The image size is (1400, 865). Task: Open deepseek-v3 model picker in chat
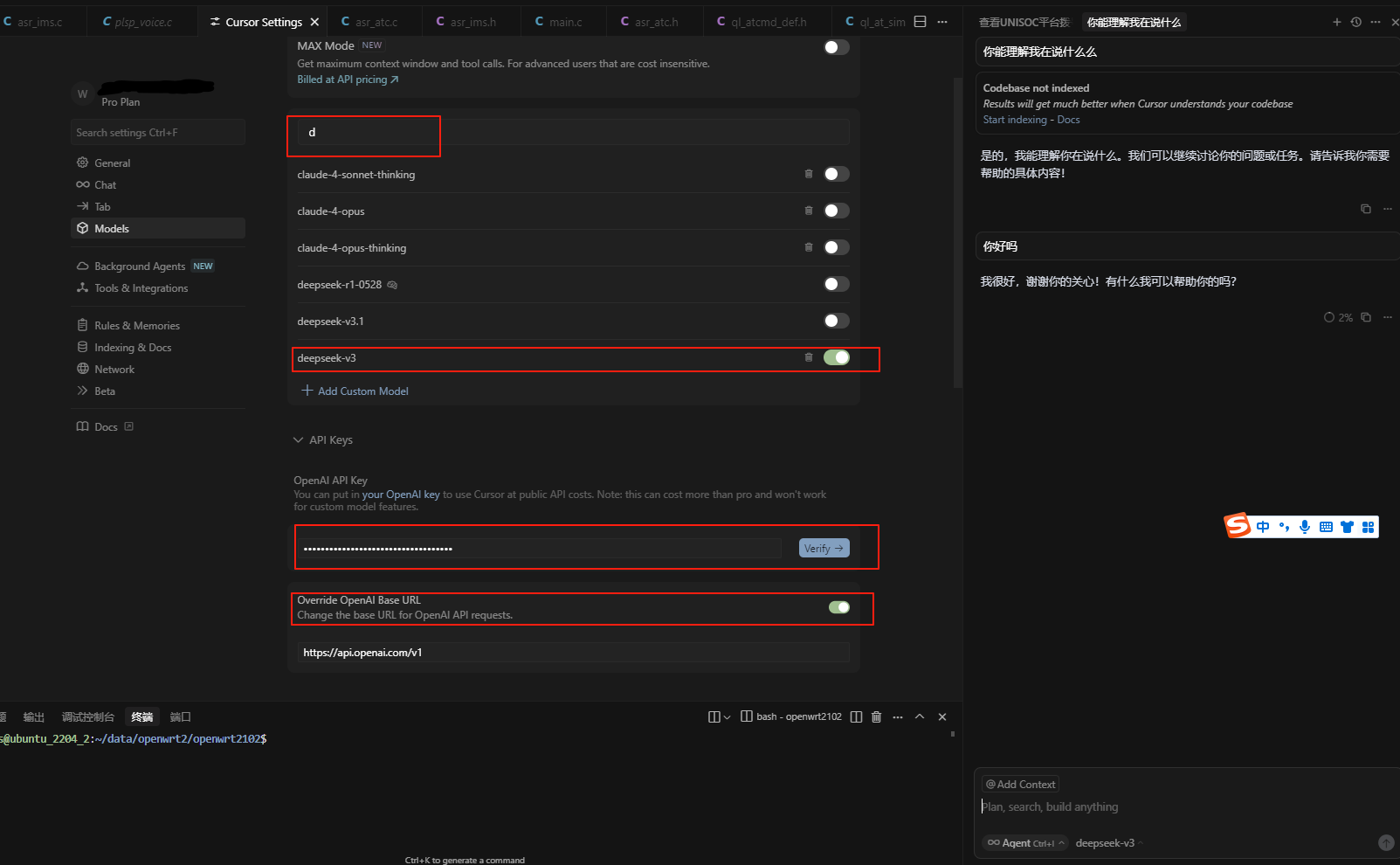pyautogui.click(x=1108, y=843)
